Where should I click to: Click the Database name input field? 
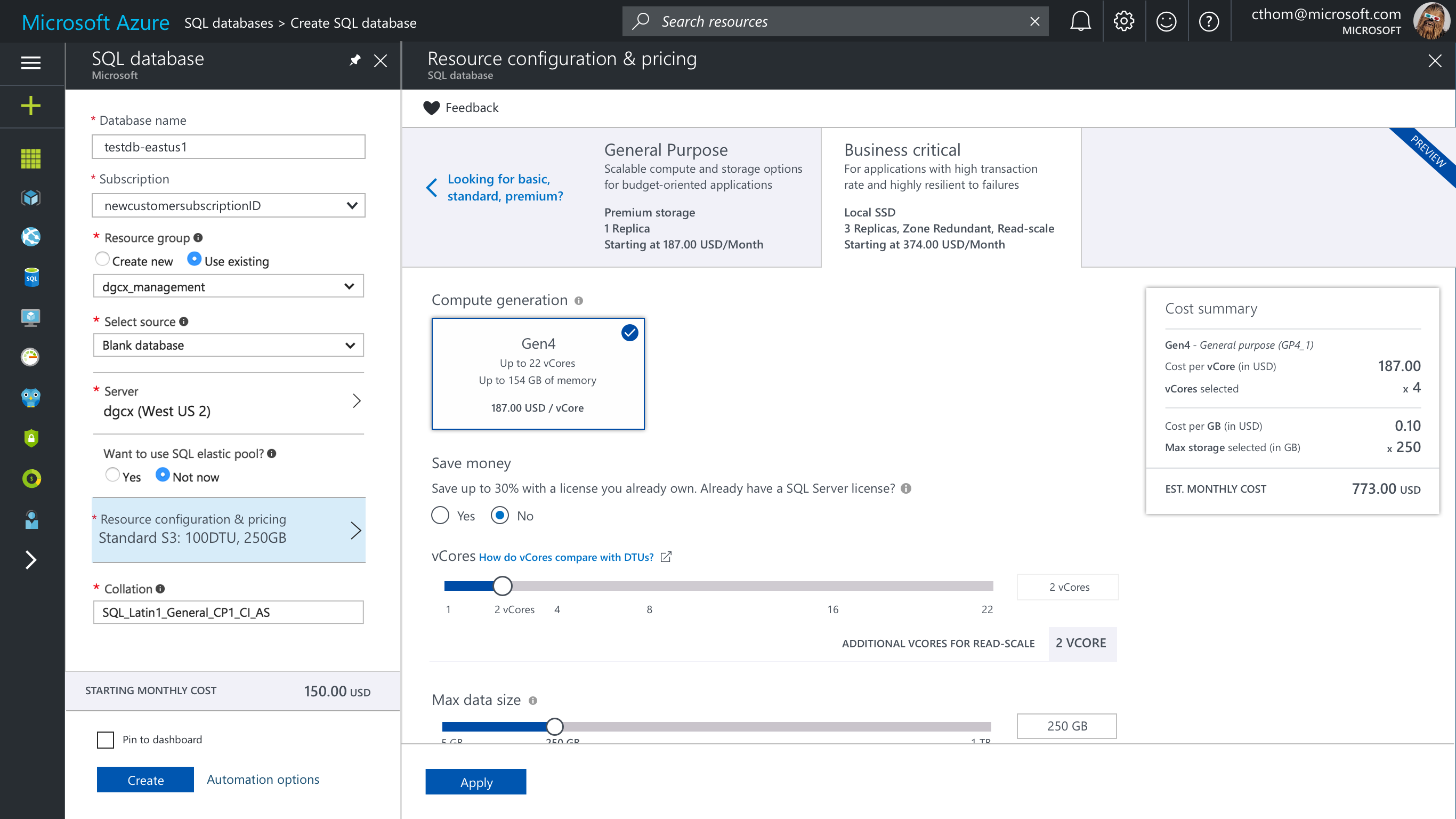[228, 147]
